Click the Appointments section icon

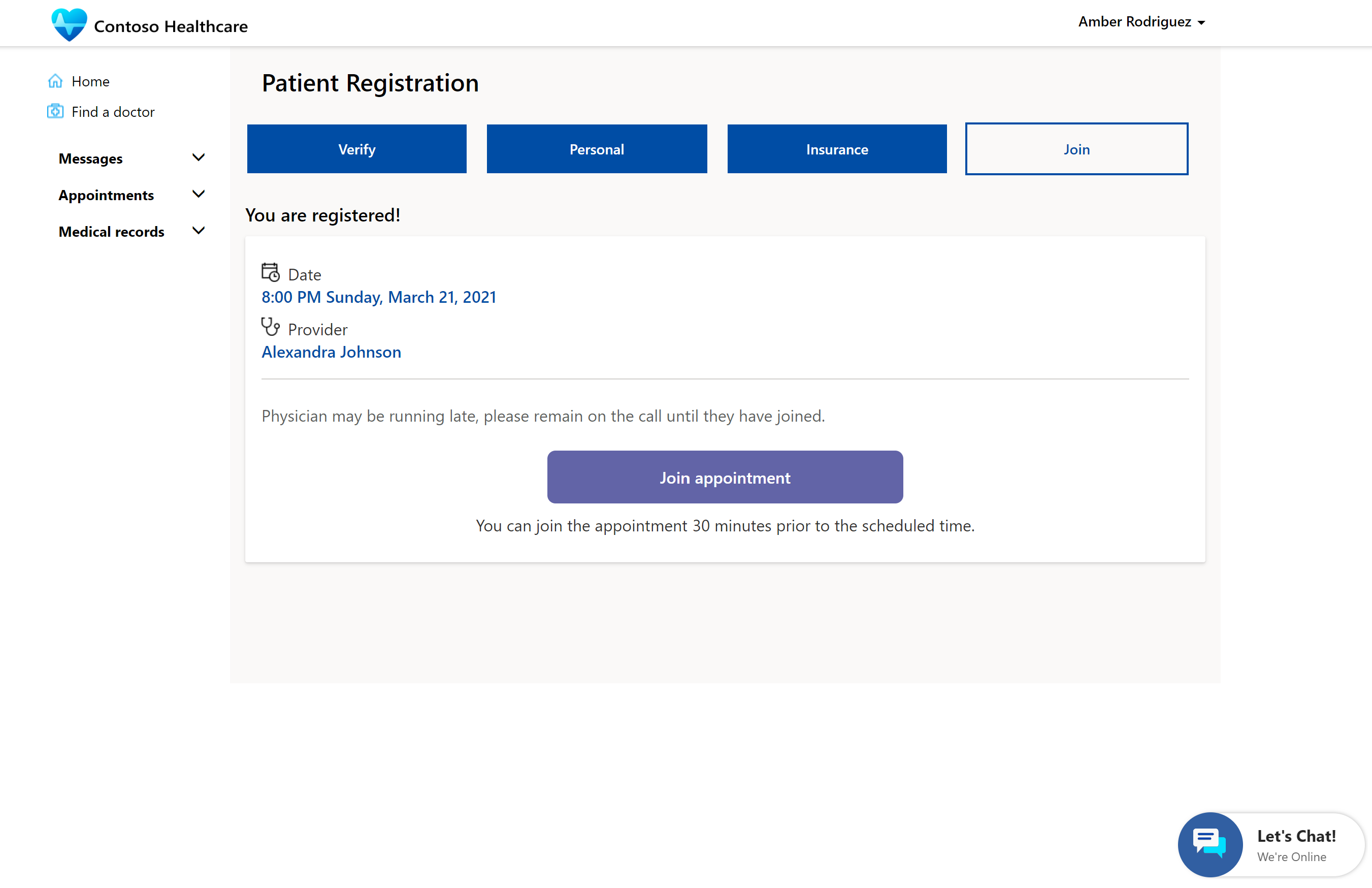point(199,194)
